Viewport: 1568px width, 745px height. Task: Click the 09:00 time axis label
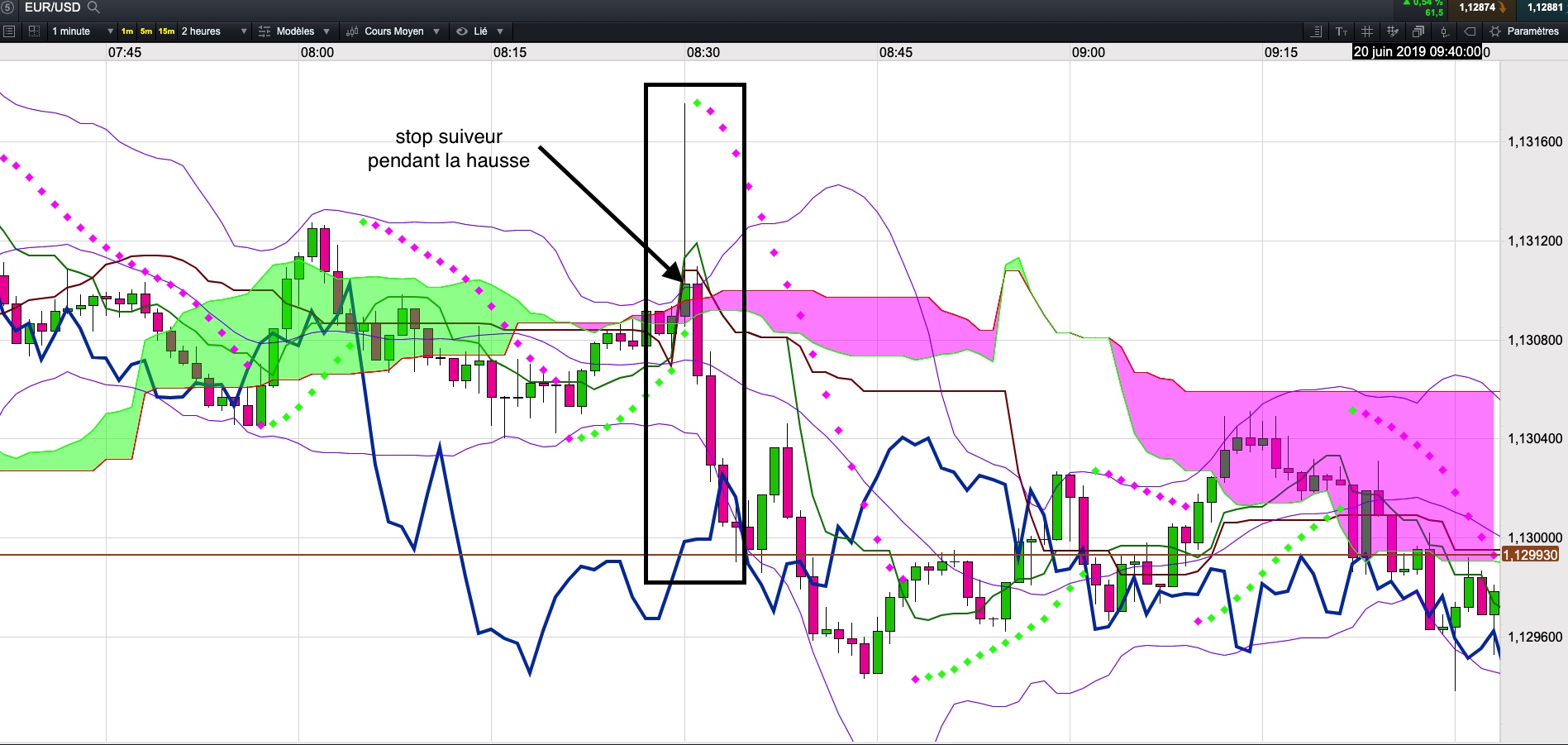1089,52
